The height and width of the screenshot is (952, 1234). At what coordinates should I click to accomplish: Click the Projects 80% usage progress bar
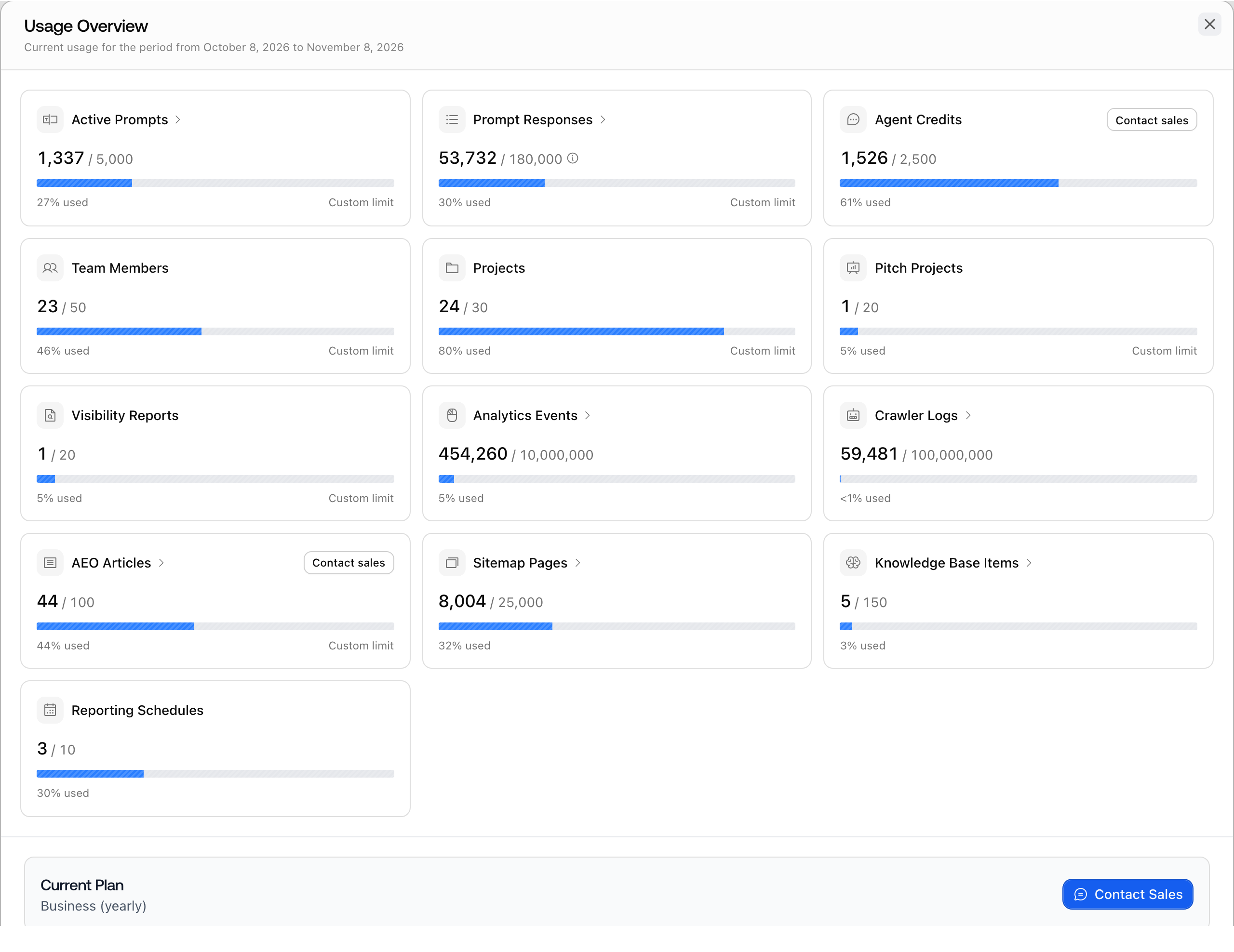[617, 331]
